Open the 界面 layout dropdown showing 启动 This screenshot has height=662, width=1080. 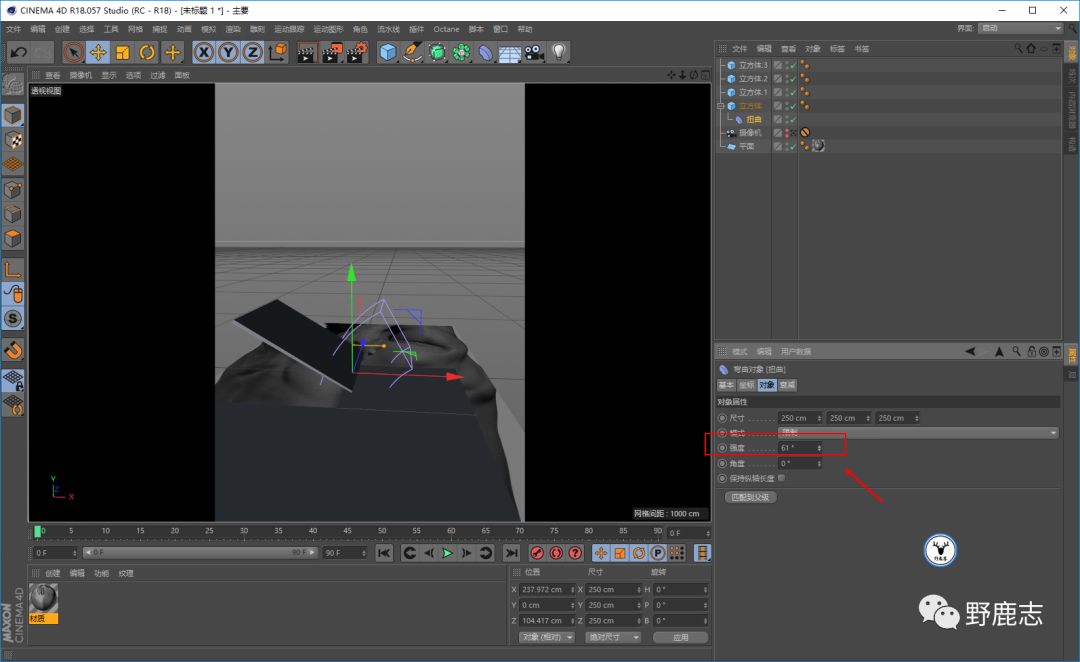[x=1020, y=28]
